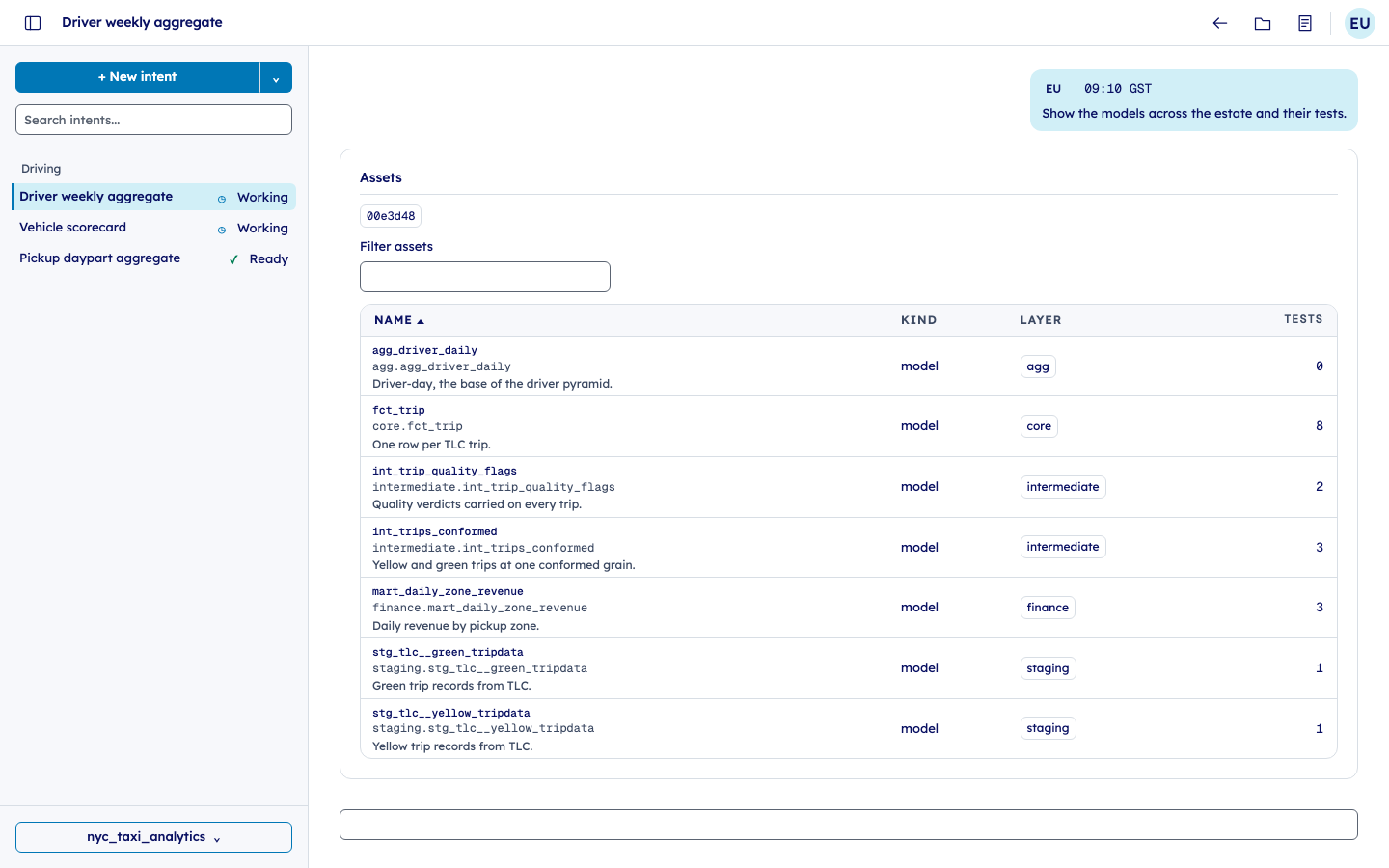This screenshot has width=1389, height=868.
Task: Click the working status icon for Driver weekly aggregate
Action: (x=222, y=199)
